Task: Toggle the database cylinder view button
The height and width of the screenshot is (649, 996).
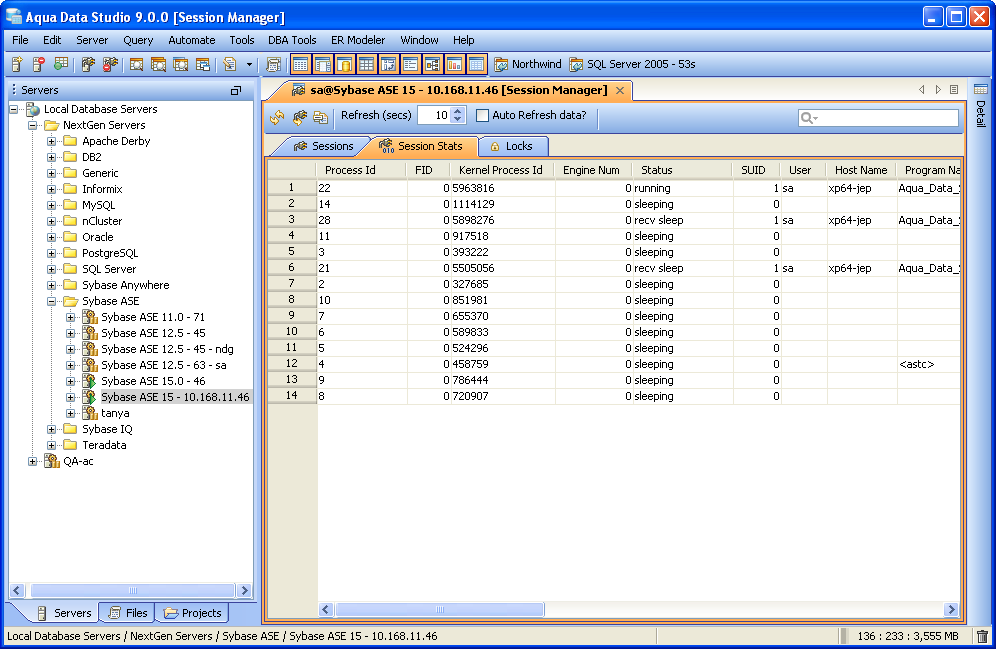Action: pos(344,64)
